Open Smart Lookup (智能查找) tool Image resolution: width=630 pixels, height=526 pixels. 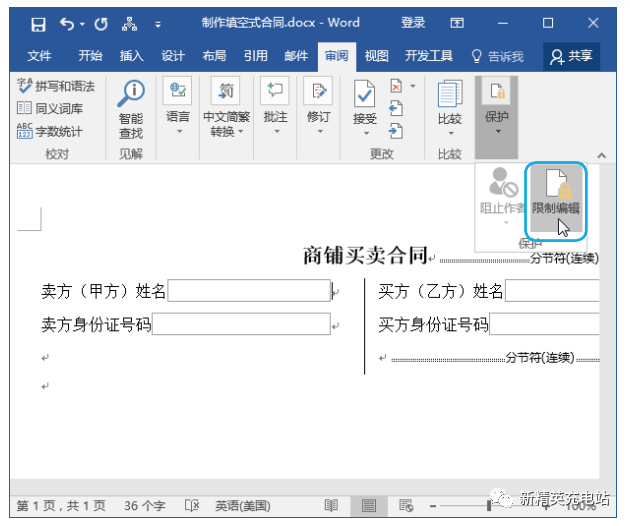131,109
